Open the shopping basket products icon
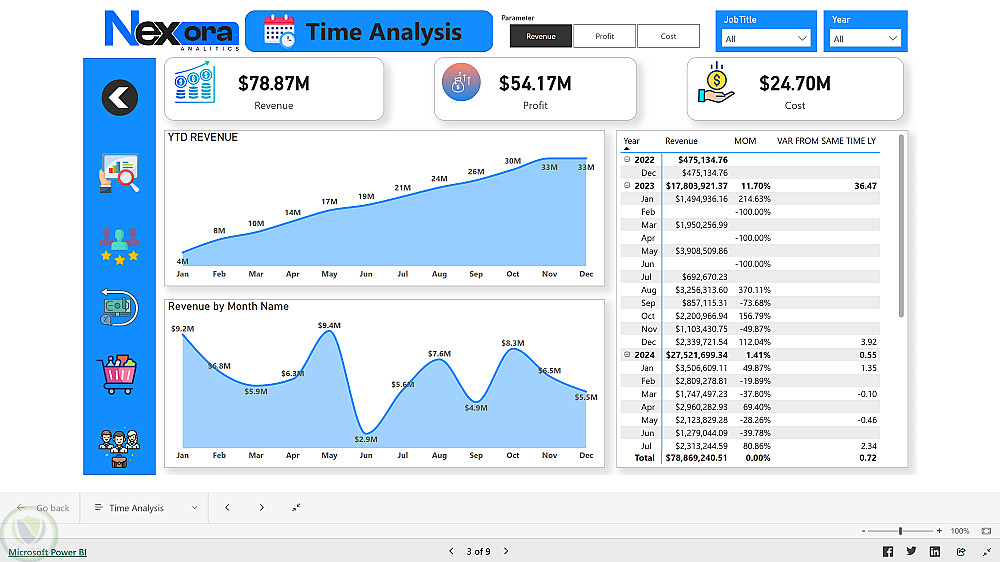 click(118, 375)
